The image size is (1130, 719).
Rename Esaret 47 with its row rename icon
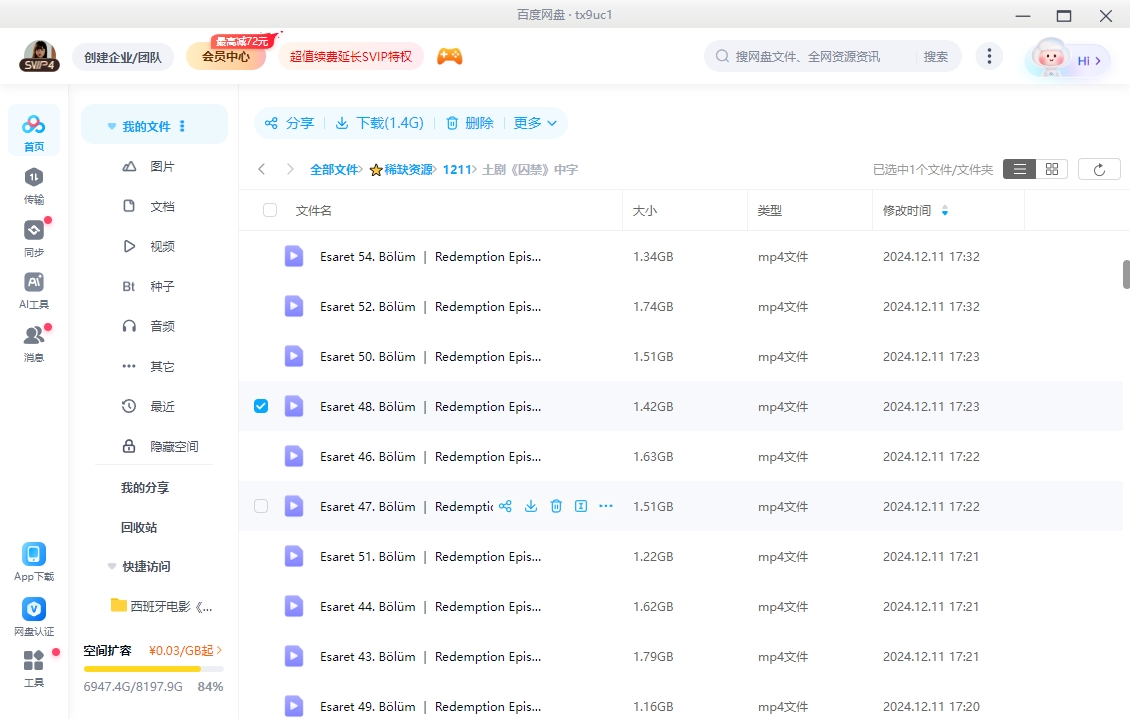[580, 506]
